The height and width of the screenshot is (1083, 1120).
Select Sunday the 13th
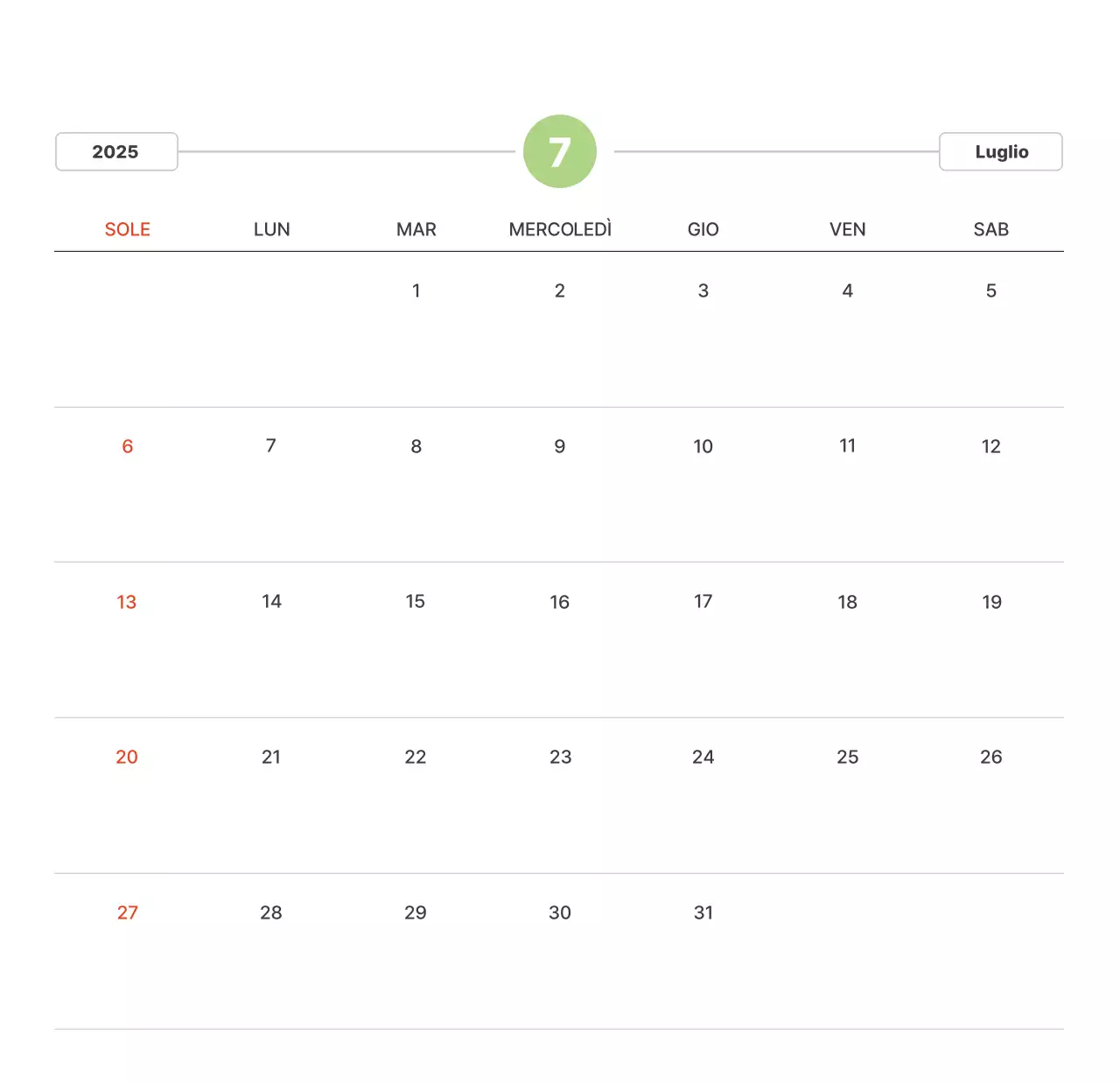(127, 602)
